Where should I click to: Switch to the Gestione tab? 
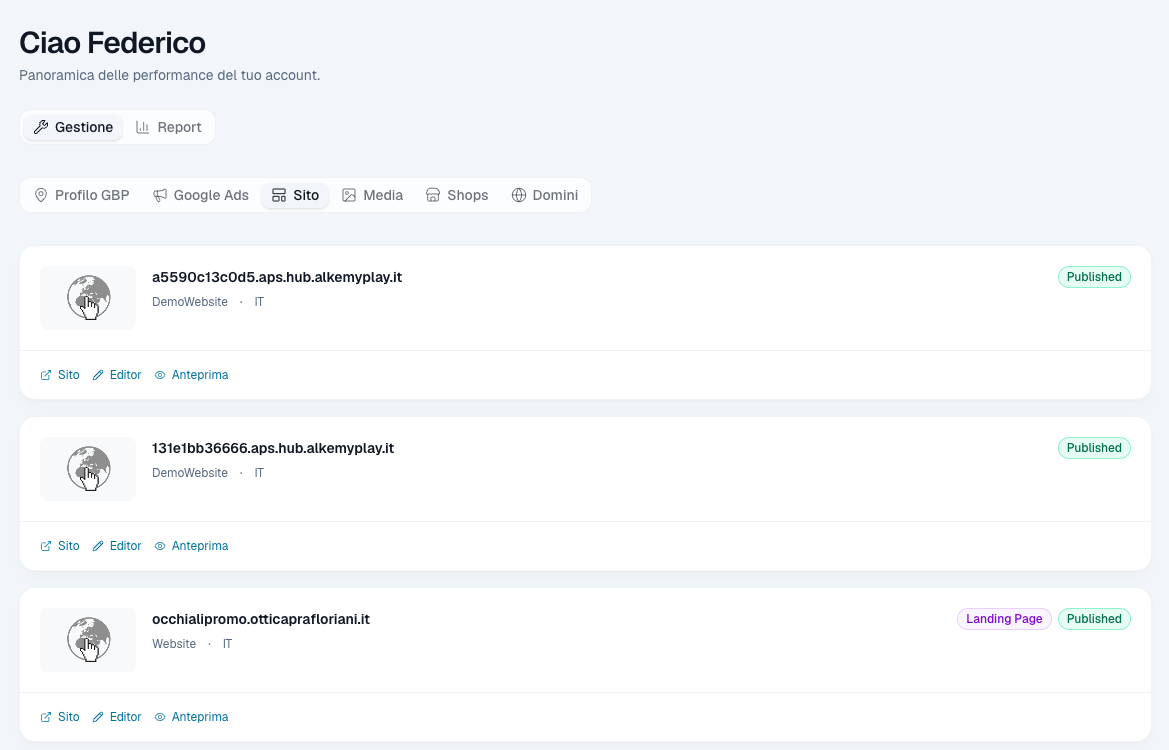pos(73,127)
